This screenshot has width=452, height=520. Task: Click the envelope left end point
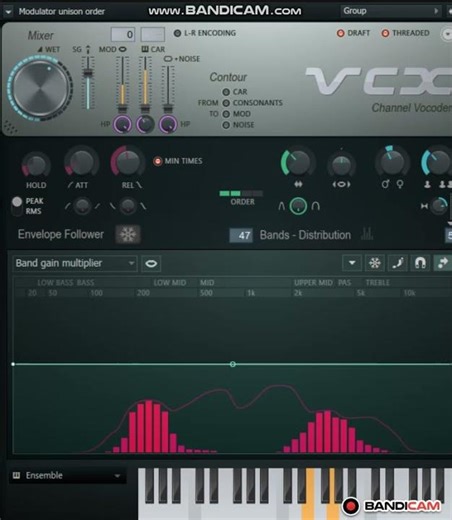point(13,364)
